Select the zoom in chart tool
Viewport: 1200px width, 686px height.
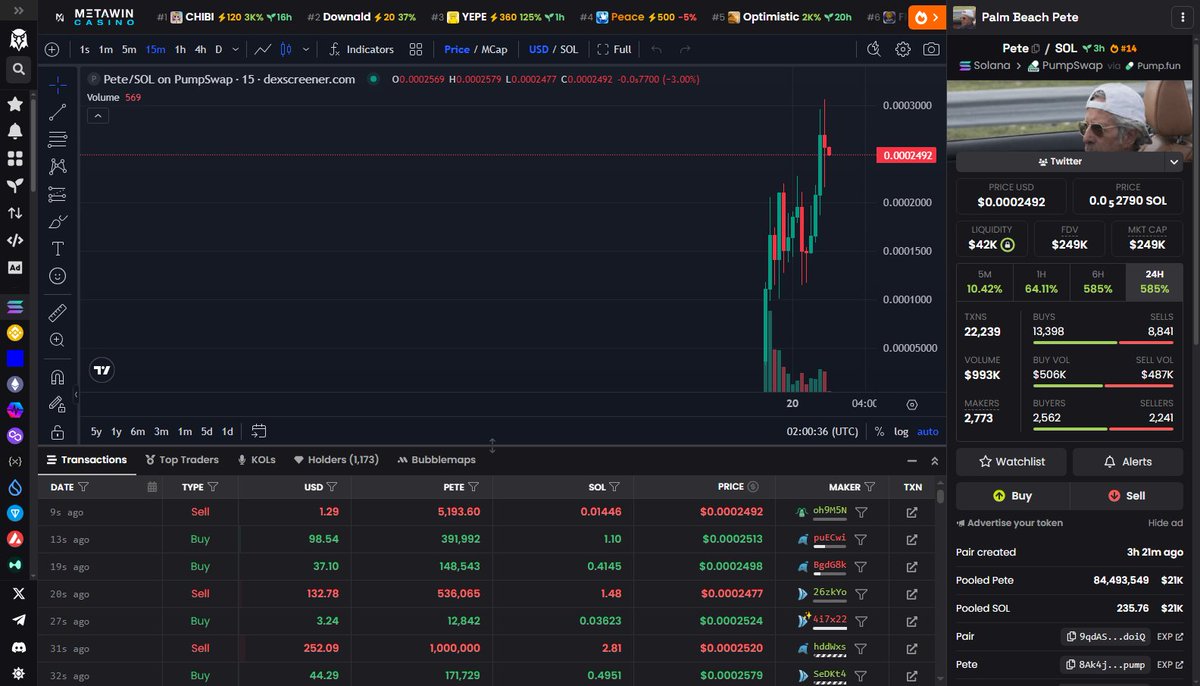(x=58, y=340)
